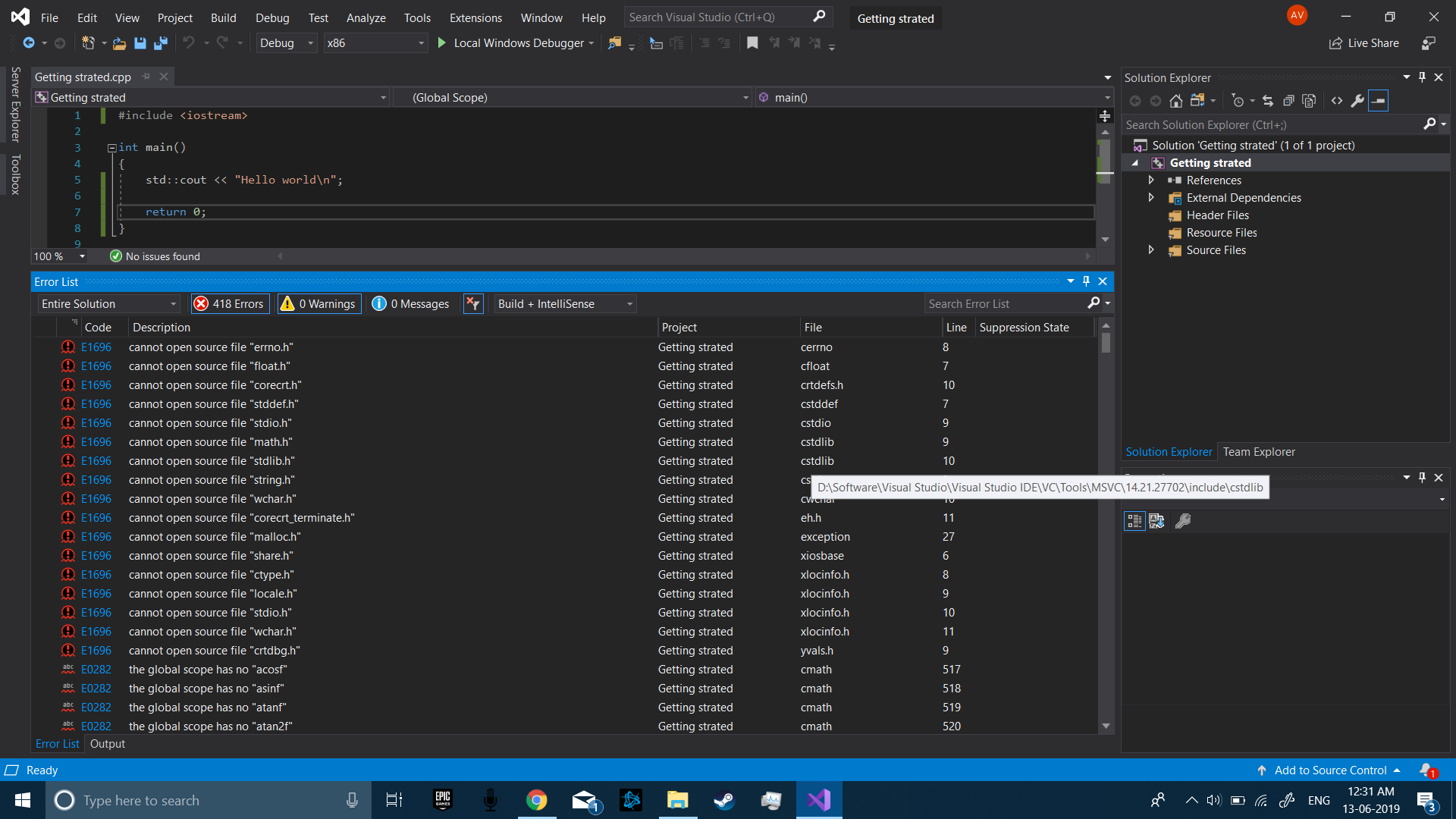The height and width of the screenshot is (819, 1456).
Task: Click View Code icon in Solution Explorer
Action: point(1337,101)
